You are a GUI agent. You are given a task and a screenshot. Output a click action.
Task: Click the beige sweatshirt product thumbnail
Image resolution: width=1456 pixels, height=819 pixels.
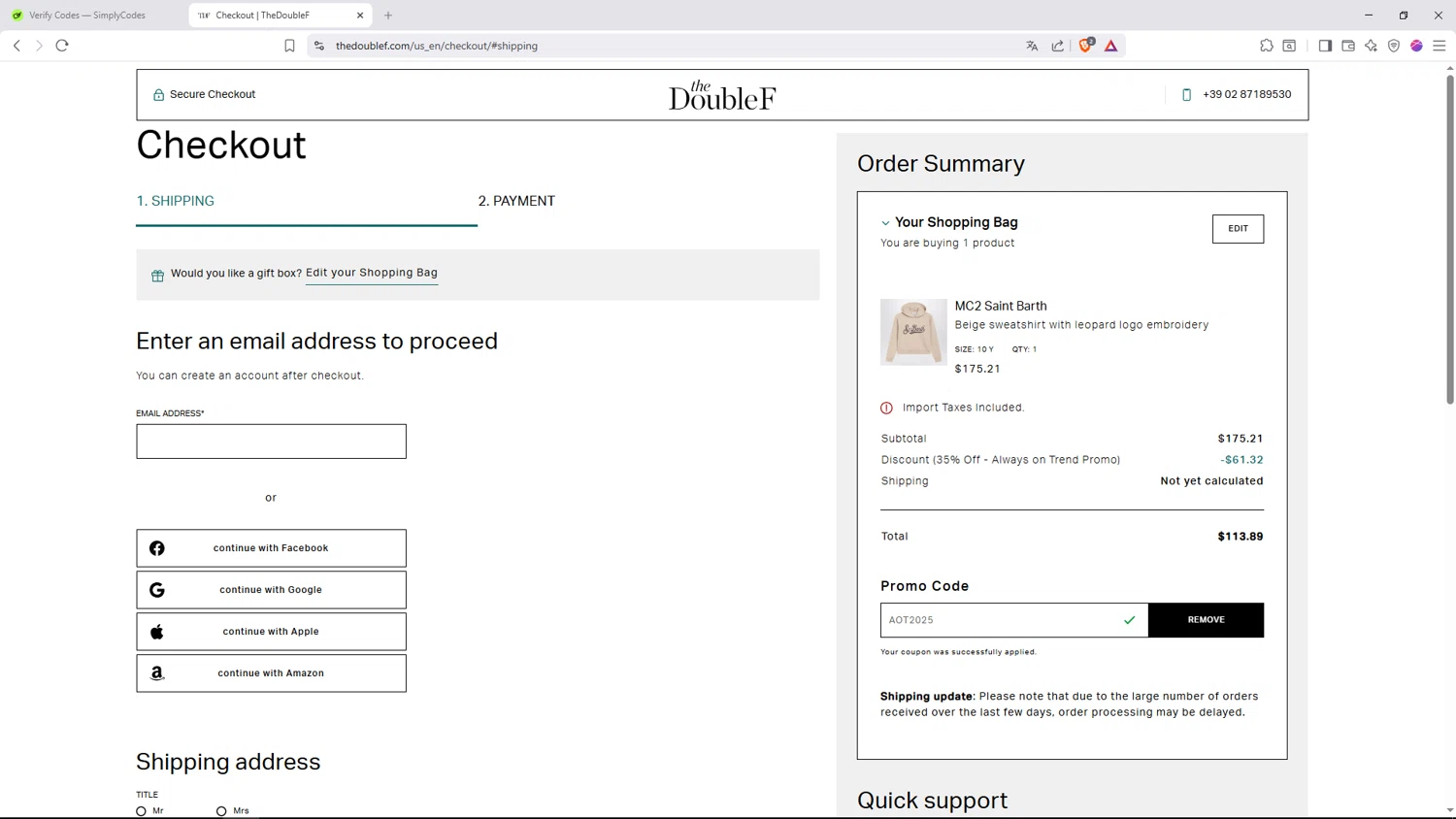pyautogui.click(x=913, y=332)
